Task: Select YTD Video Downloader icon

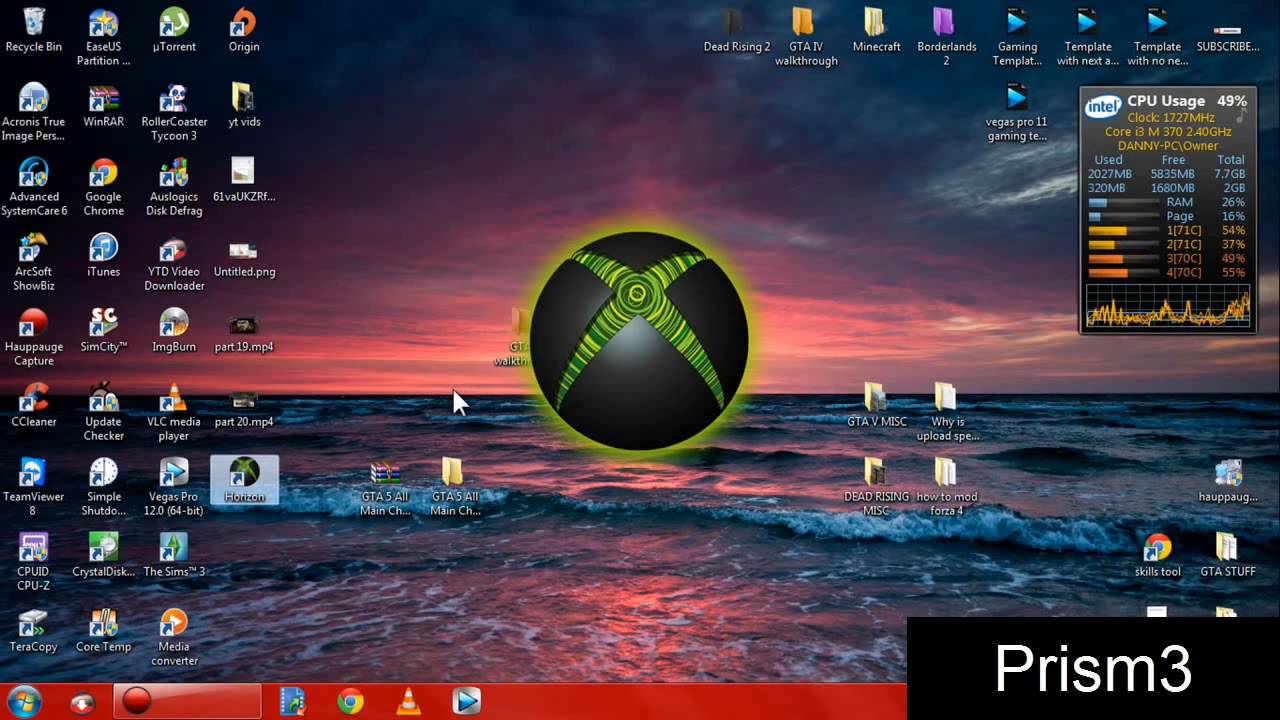Action: [x=174, y=262]
